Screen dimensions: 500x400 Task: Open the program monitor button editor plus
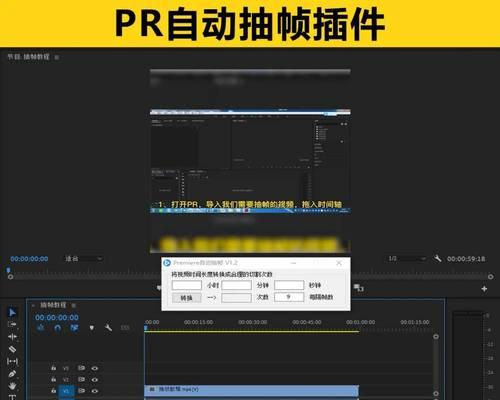[484, 289]
